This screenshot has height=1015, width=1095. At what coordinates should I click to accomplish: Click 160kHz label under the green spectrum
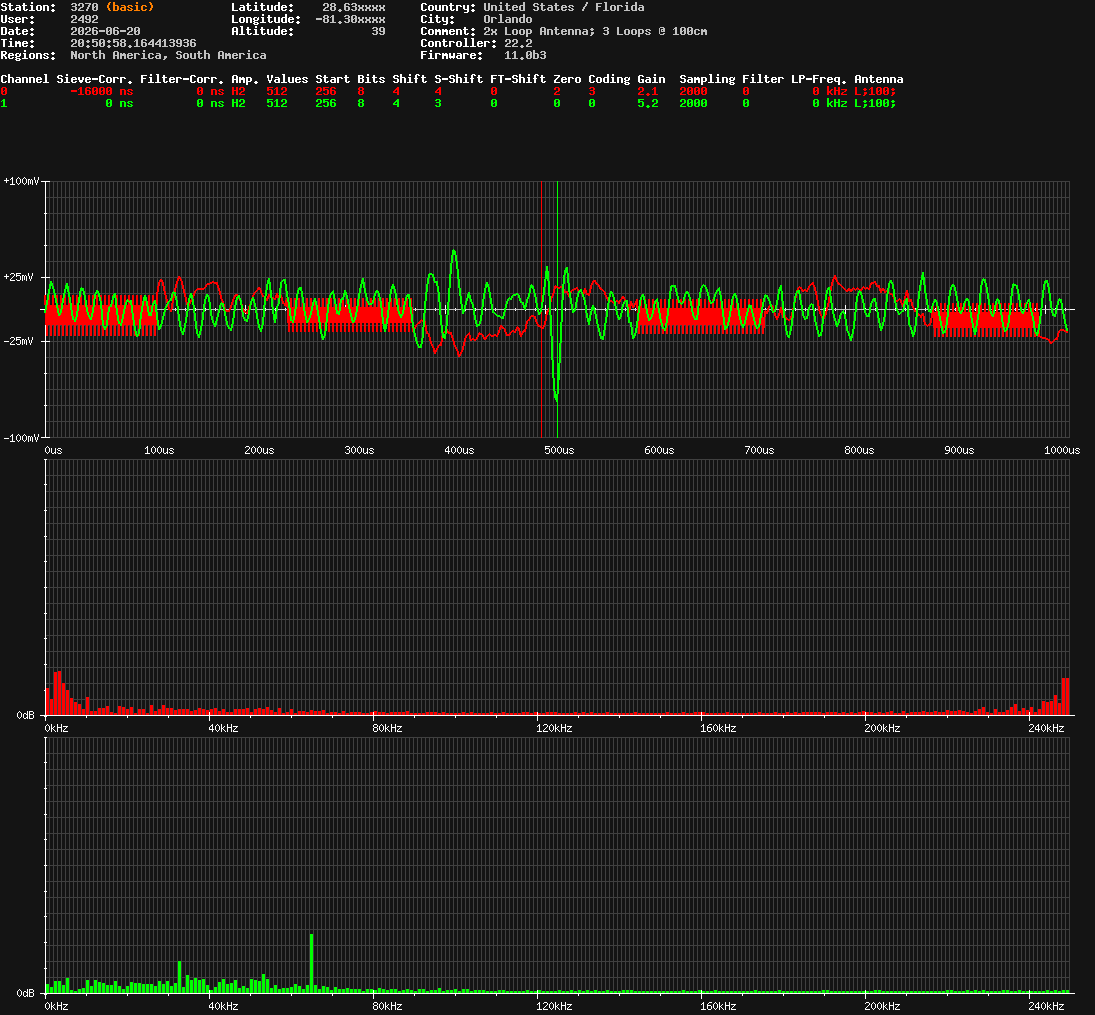point(718,1007)
